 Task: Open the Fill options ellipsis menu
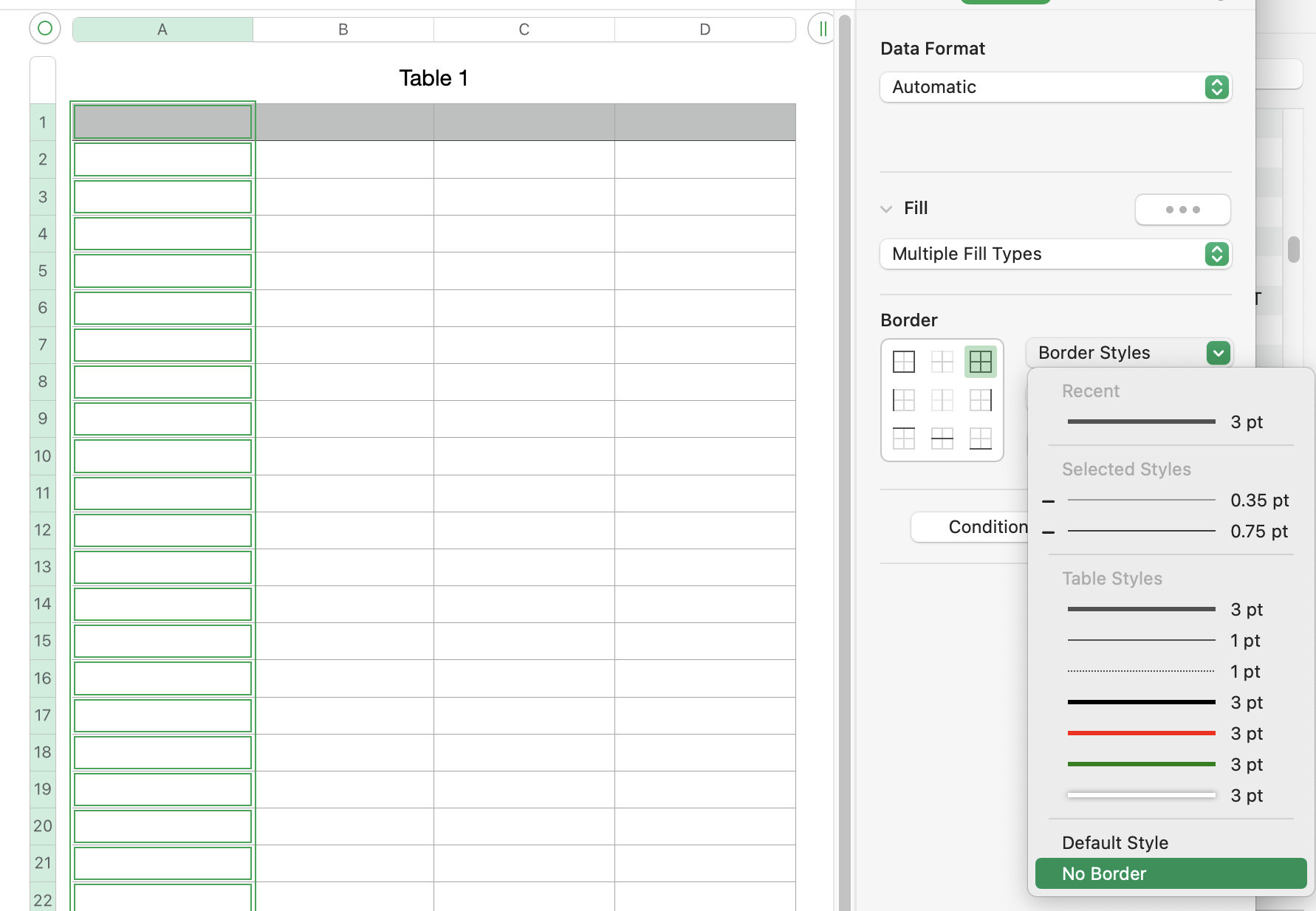[x=1182, y=210]
